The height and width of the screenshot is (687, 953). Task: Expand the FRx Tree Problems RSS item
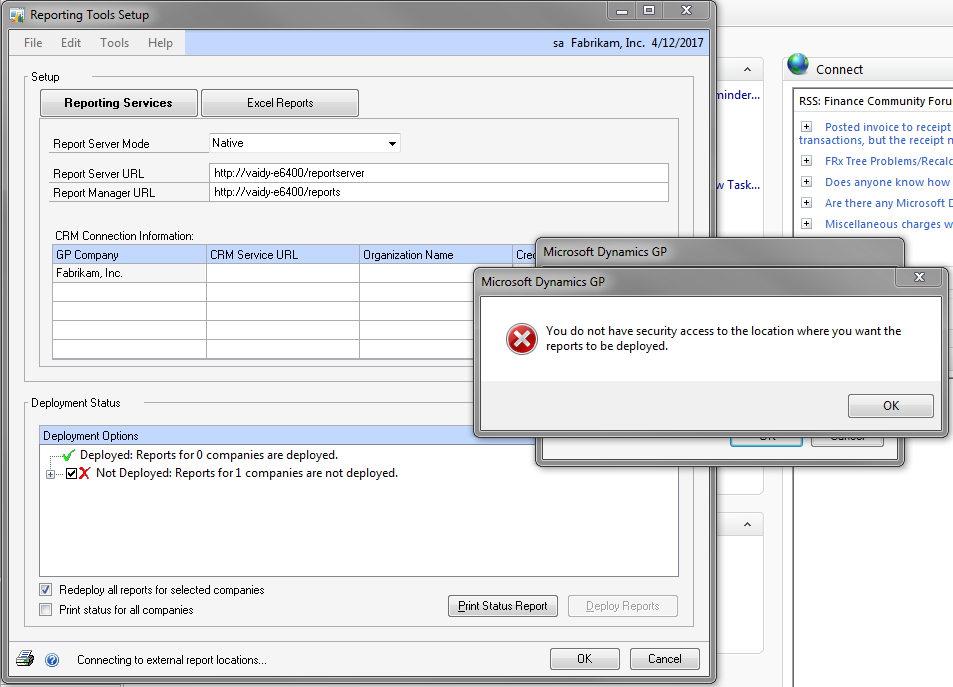(x=806, y=161)
